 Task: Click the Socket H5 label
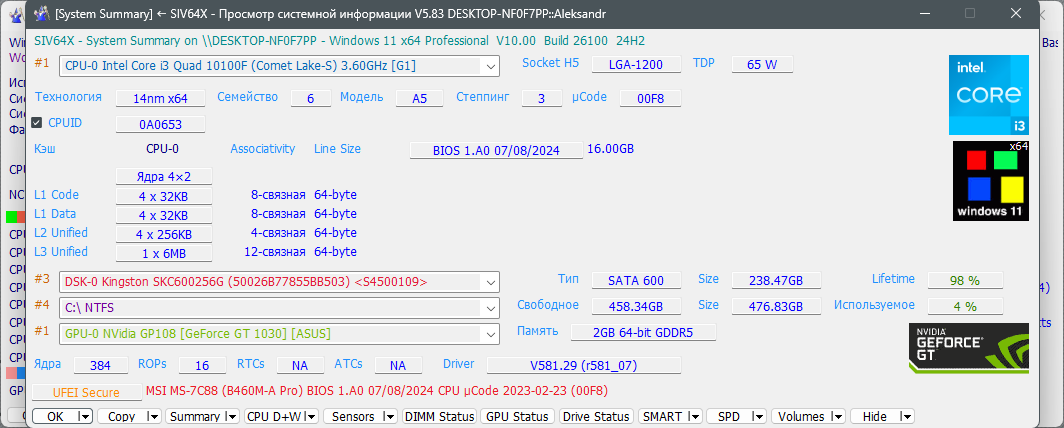(550, 63)
